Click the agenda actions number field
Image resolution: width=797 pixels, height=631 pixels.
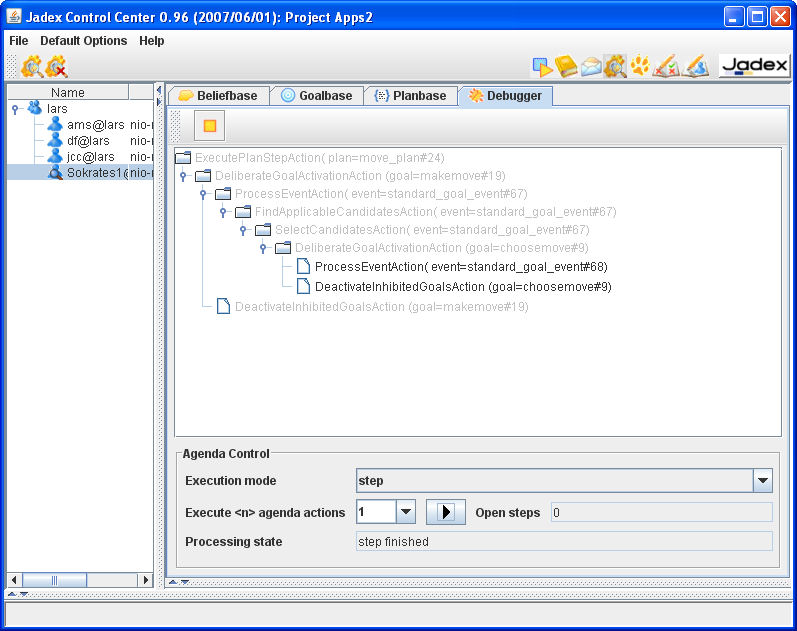(376, 512)
